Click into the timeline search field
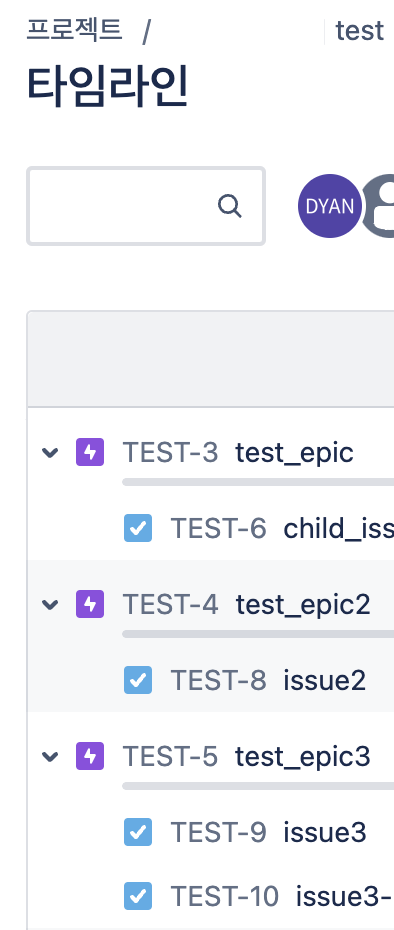The width and height of the screenshot is (394, 930). pyautogui.click(x=146, y=206)
